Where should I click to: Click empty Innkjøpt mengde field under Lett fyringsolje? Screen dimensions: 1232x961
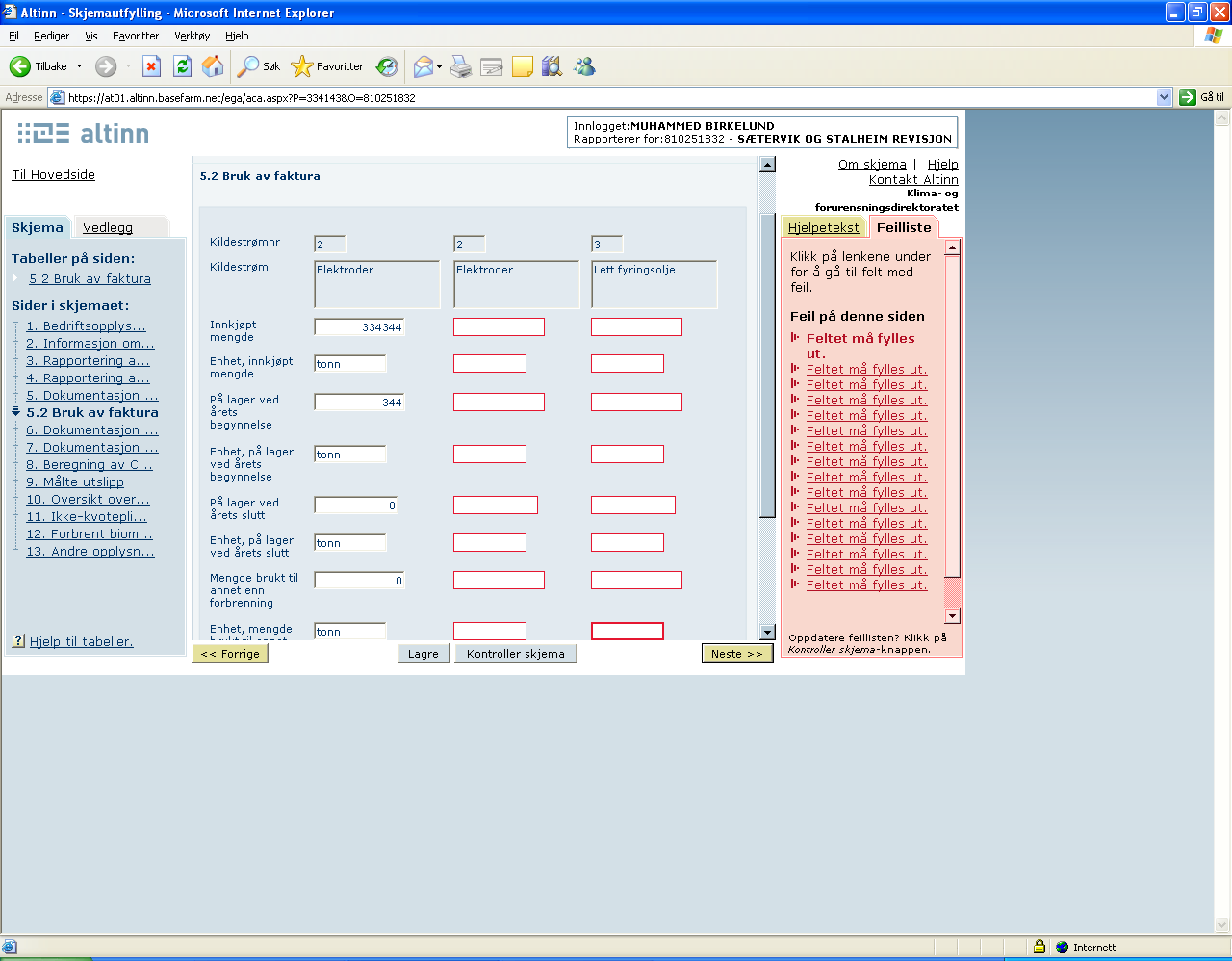coord(636,327)
